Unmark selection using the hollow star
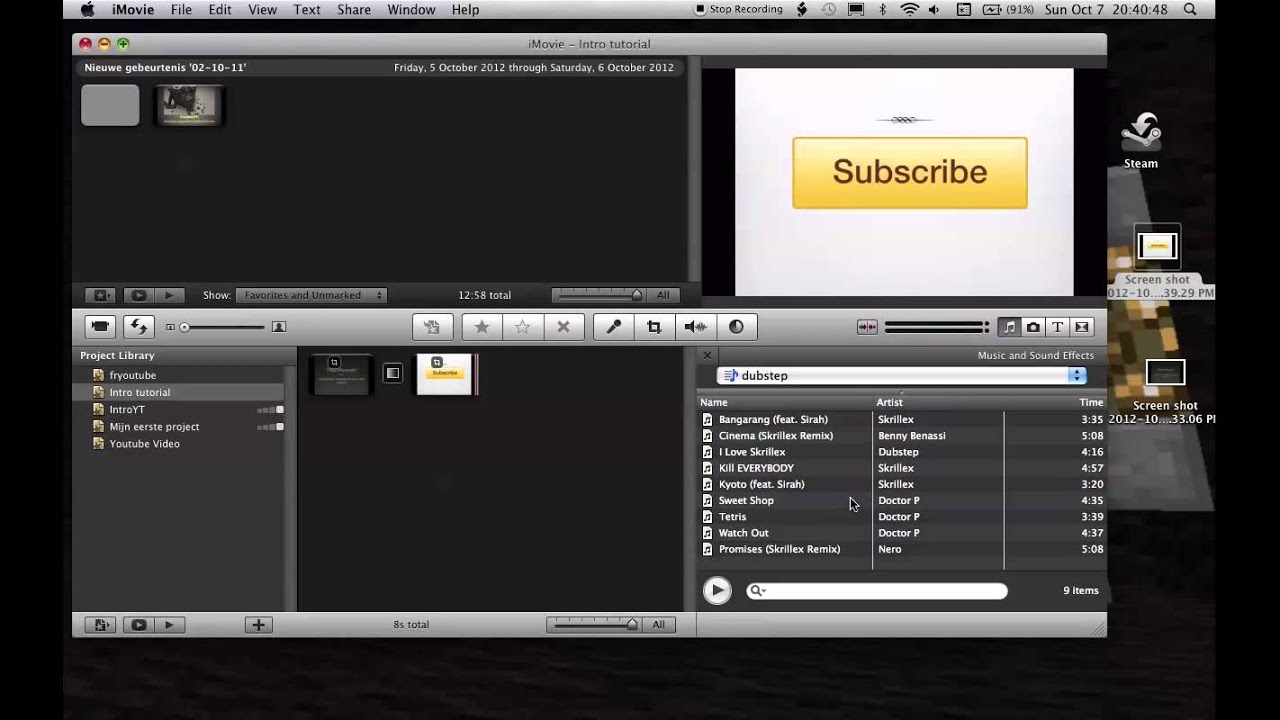1280x720 pixels. [522, 326]
